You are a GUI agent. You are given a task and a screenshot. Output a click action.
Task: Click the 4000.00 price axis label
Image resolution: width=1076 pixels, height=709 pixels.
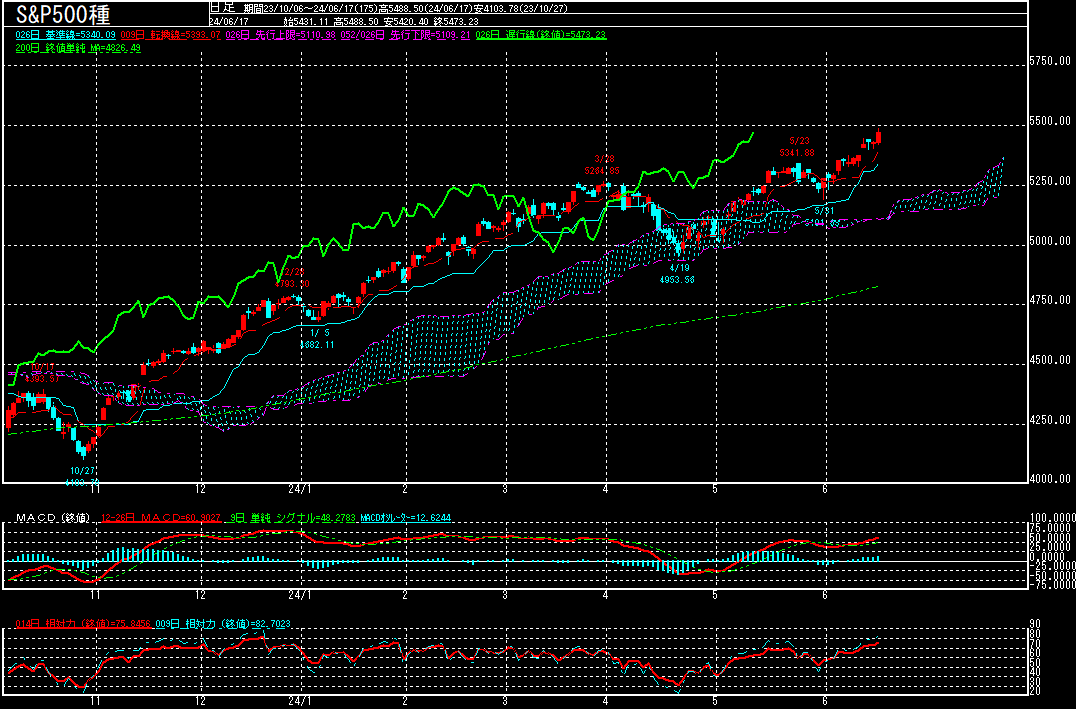tap(1051, 479)
